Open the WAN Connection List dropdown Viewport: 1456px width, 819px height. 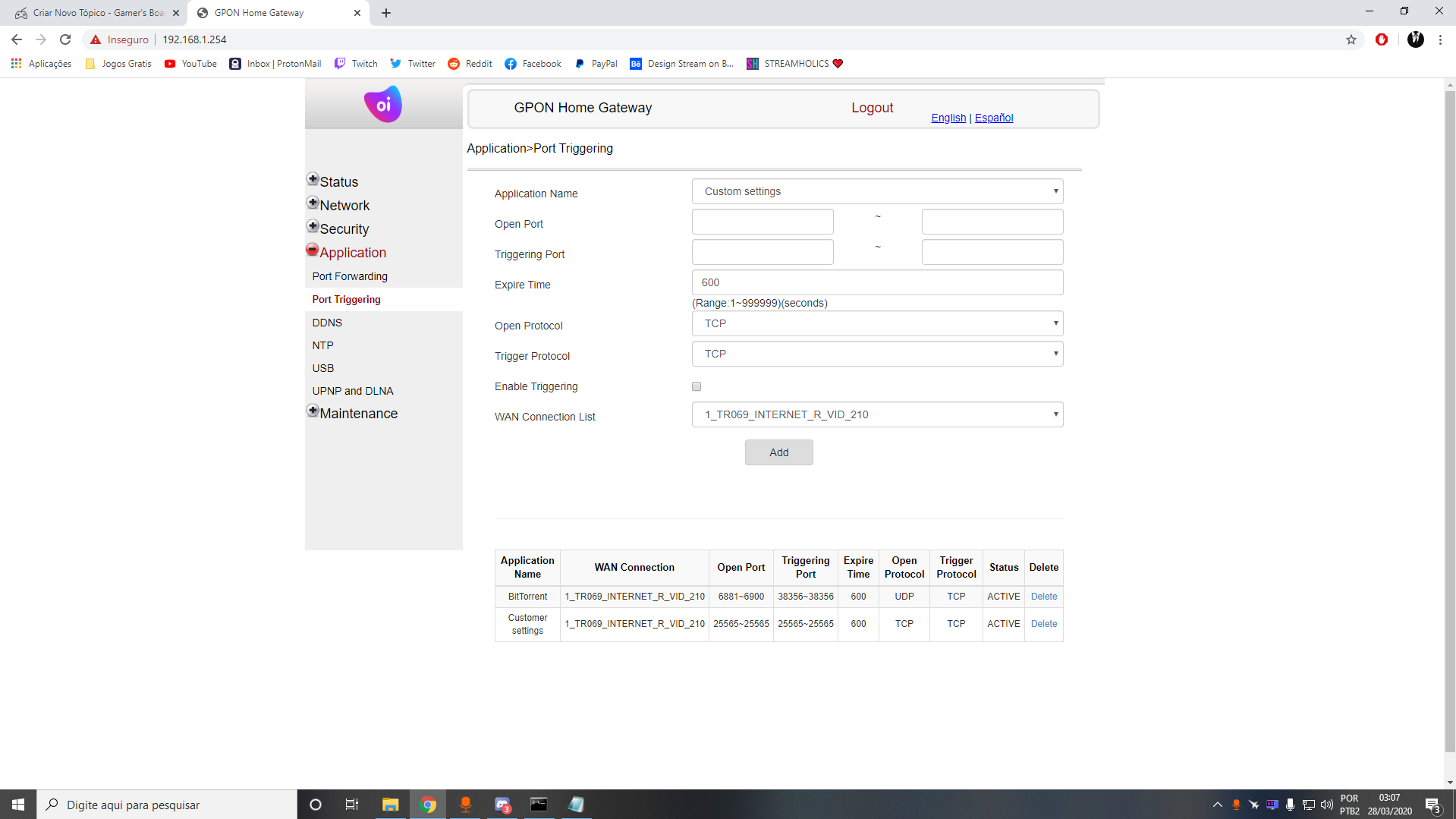pos(877,414)
